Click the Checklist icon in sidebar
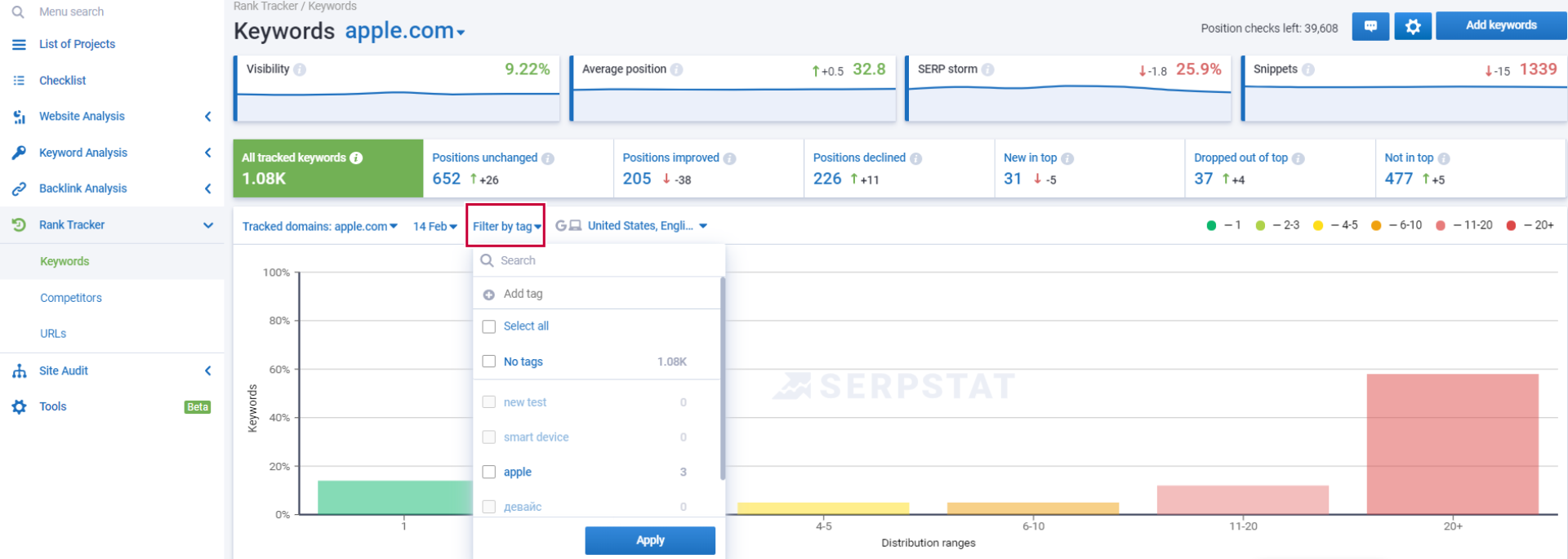 click(19, 80)
